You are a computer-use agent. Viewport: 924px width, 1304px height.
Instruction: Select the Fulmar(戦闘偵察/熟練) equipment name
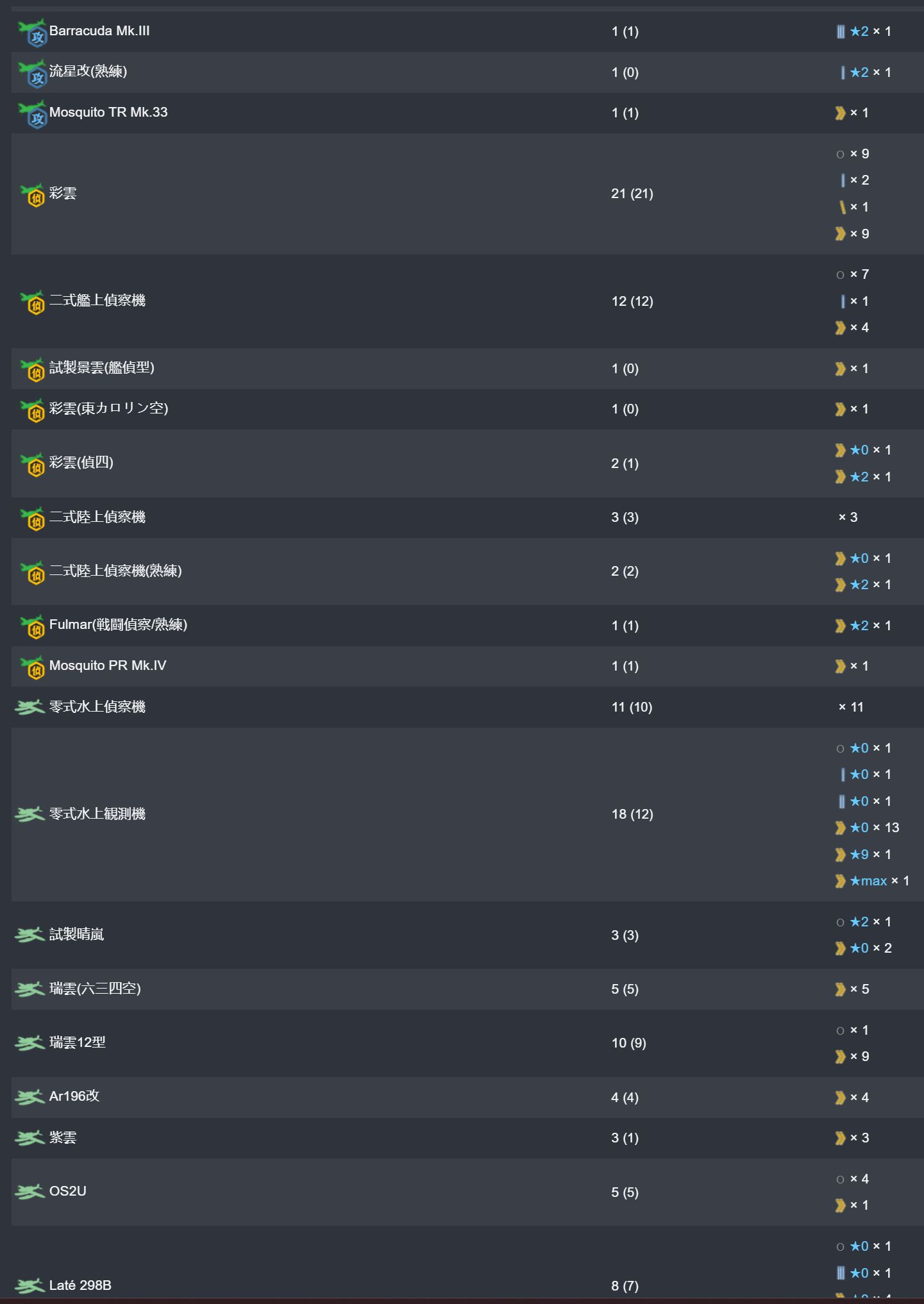tap(118, 624)
